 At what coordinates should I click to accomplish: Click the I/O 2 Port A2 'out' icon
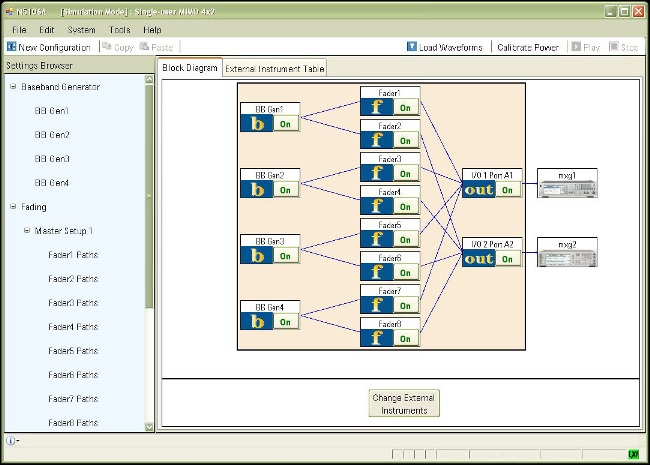[x=479, y=258]
